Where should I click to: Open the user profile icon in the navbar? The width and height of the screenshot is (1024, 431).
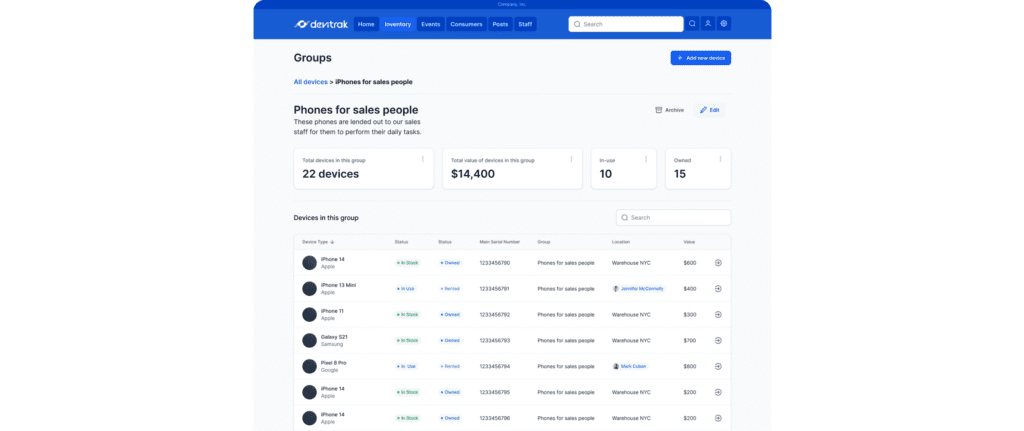pyautogui.click(x=707, y=24)
